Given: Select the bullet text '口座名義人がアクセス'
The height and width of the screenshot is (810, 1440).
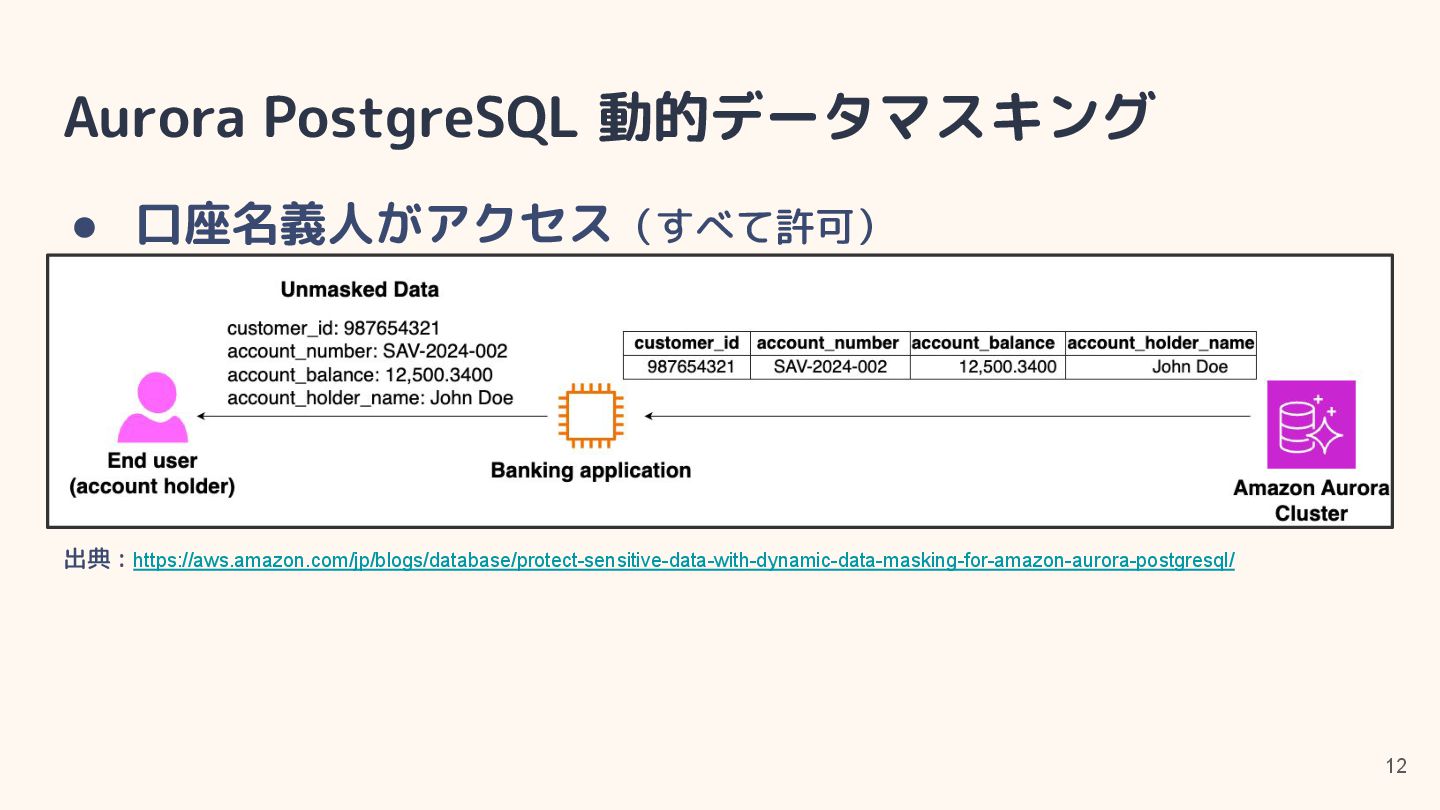Looking at the screenshot, I should coord(373,224).
